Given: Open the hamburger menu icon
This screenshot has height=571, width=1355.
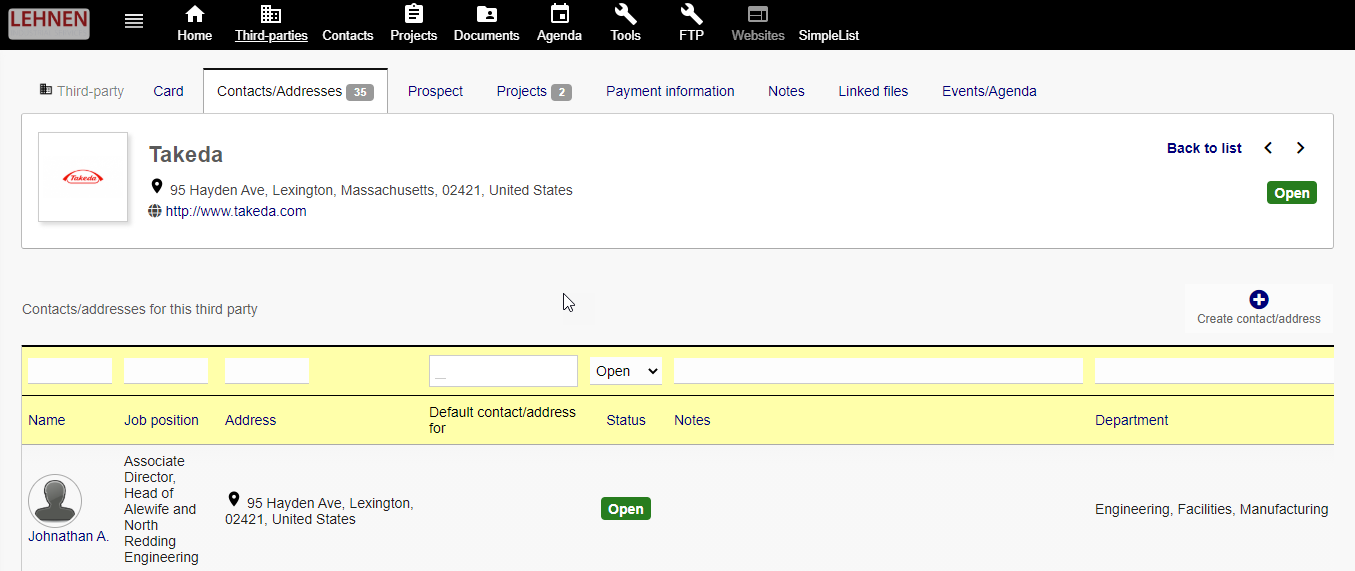Looking at the screenshot, I should pos(134,21).
